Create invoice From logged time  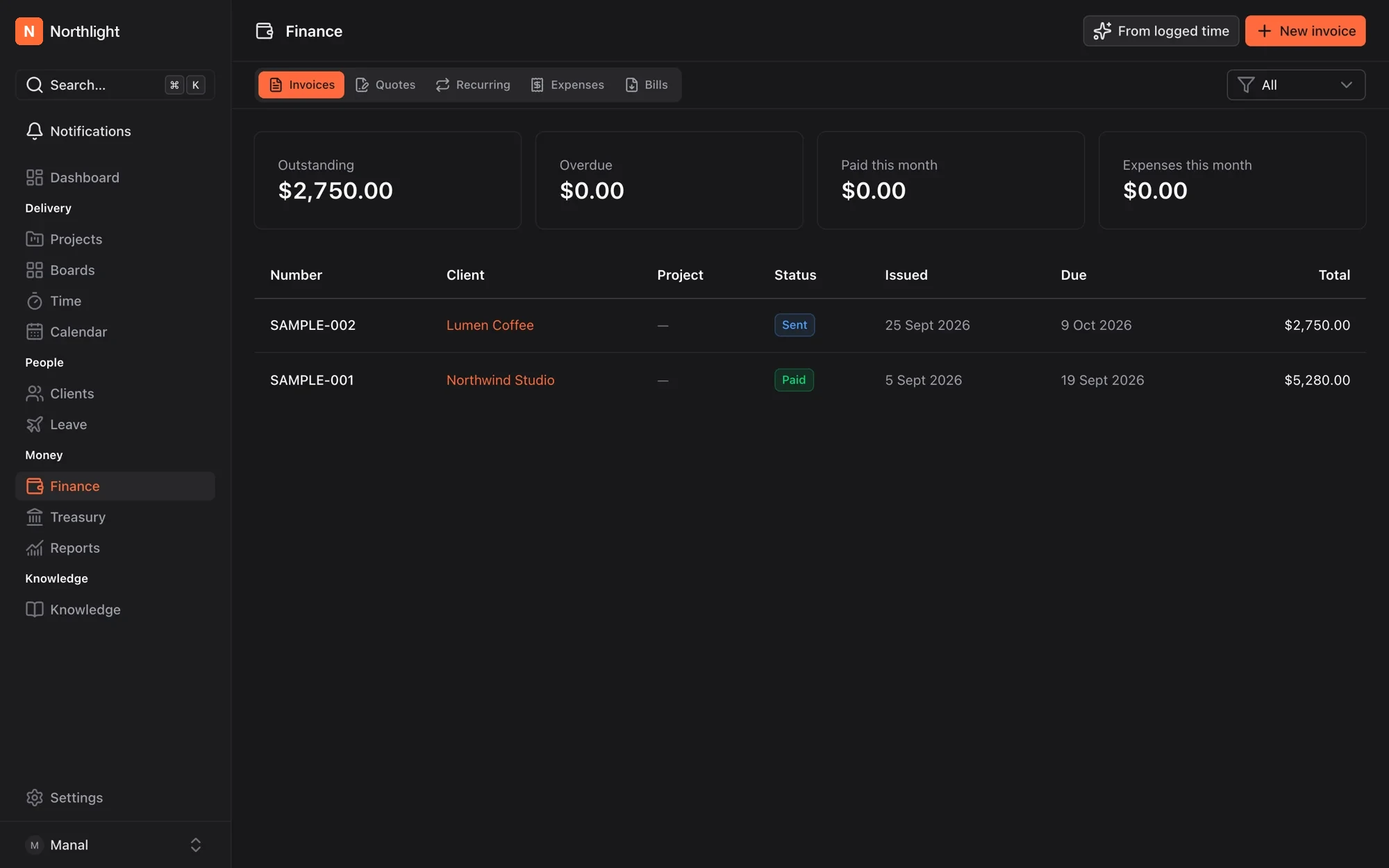pos(1161,31)
